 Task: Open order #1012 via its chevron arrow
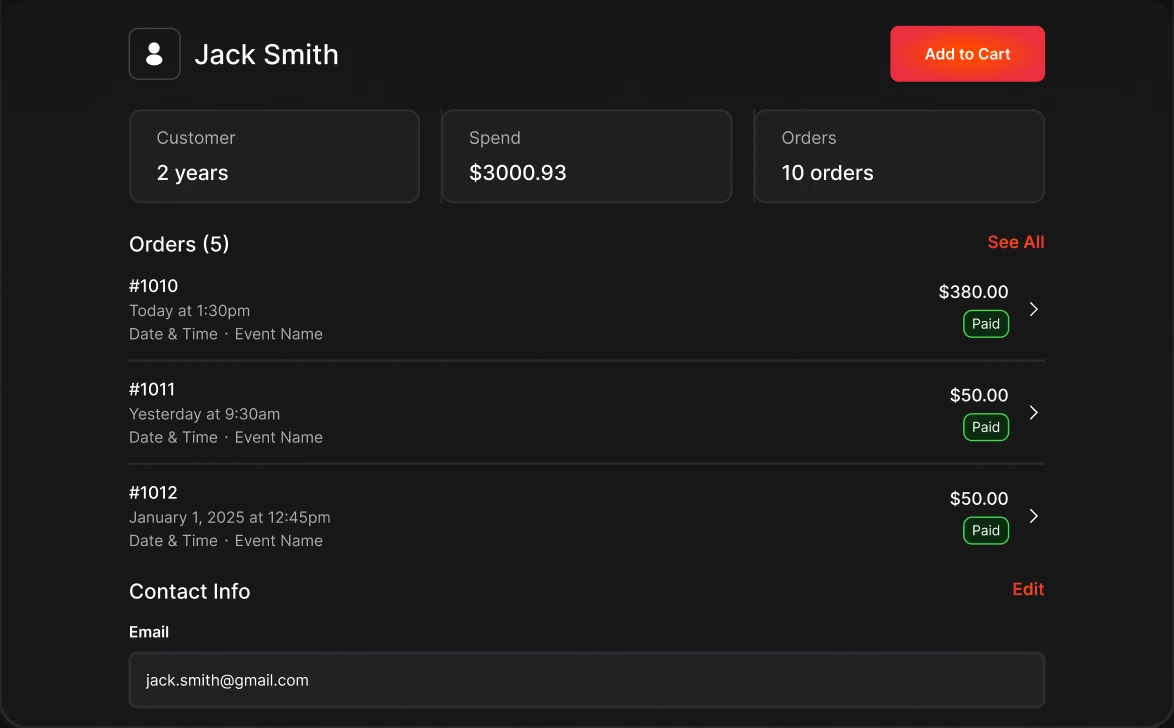point(1033,515)
